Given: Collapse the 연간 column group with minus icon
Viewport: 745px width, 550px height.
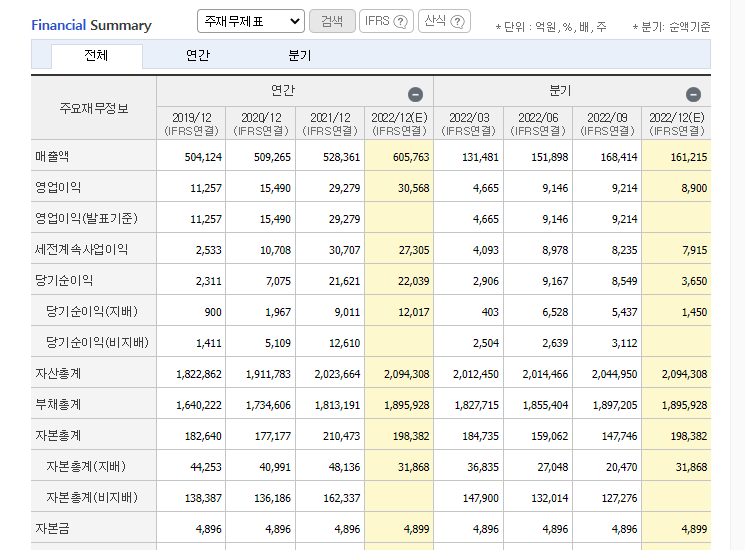Looking at the screenshot, I should click(415, 95).
